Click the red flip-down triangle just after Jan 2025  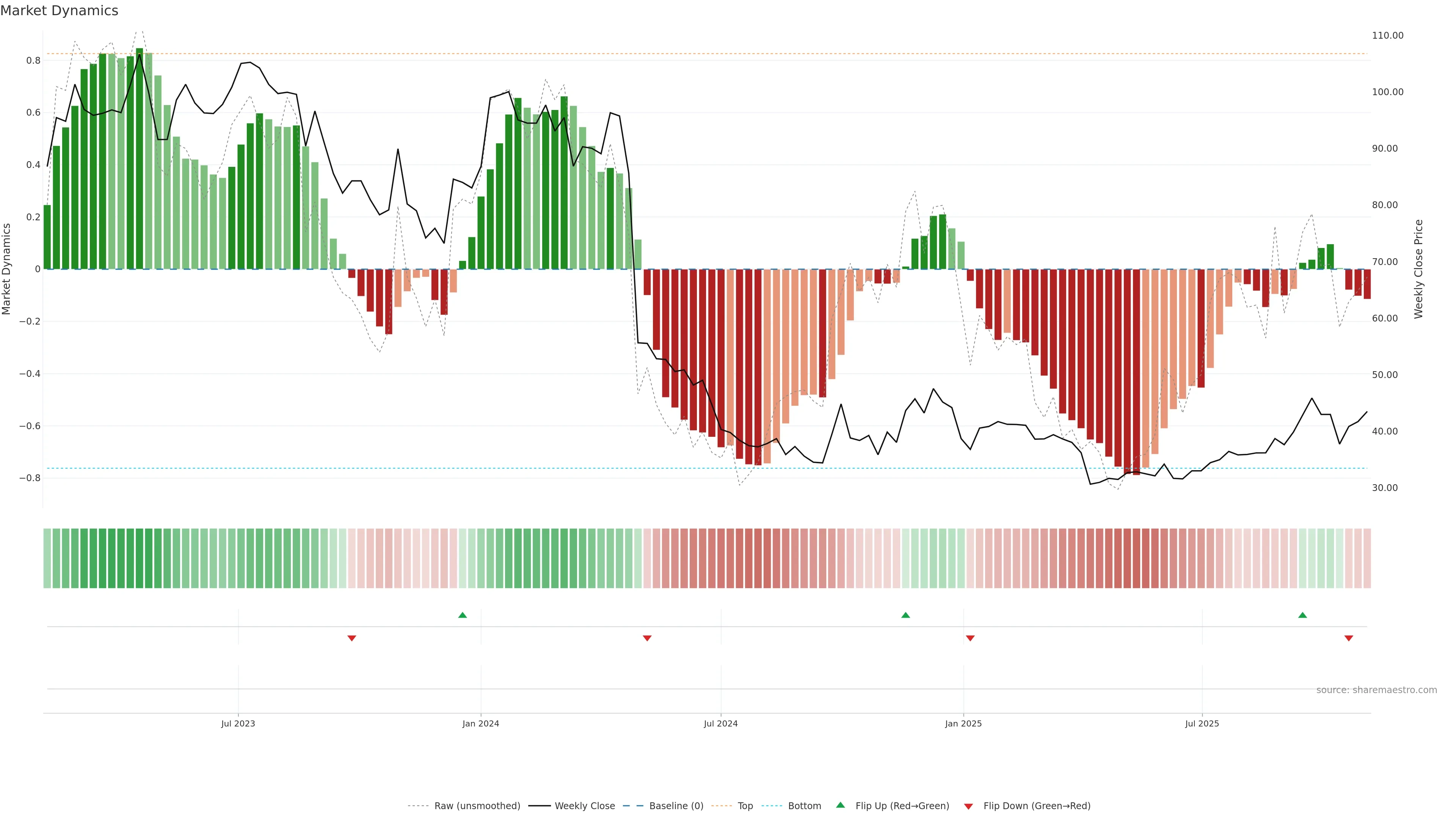(x=970, y=638)
